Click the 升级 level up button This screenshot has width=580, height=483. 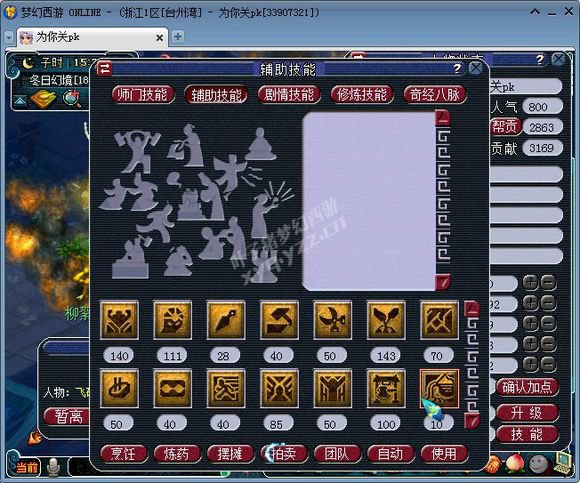coord(527,413)
